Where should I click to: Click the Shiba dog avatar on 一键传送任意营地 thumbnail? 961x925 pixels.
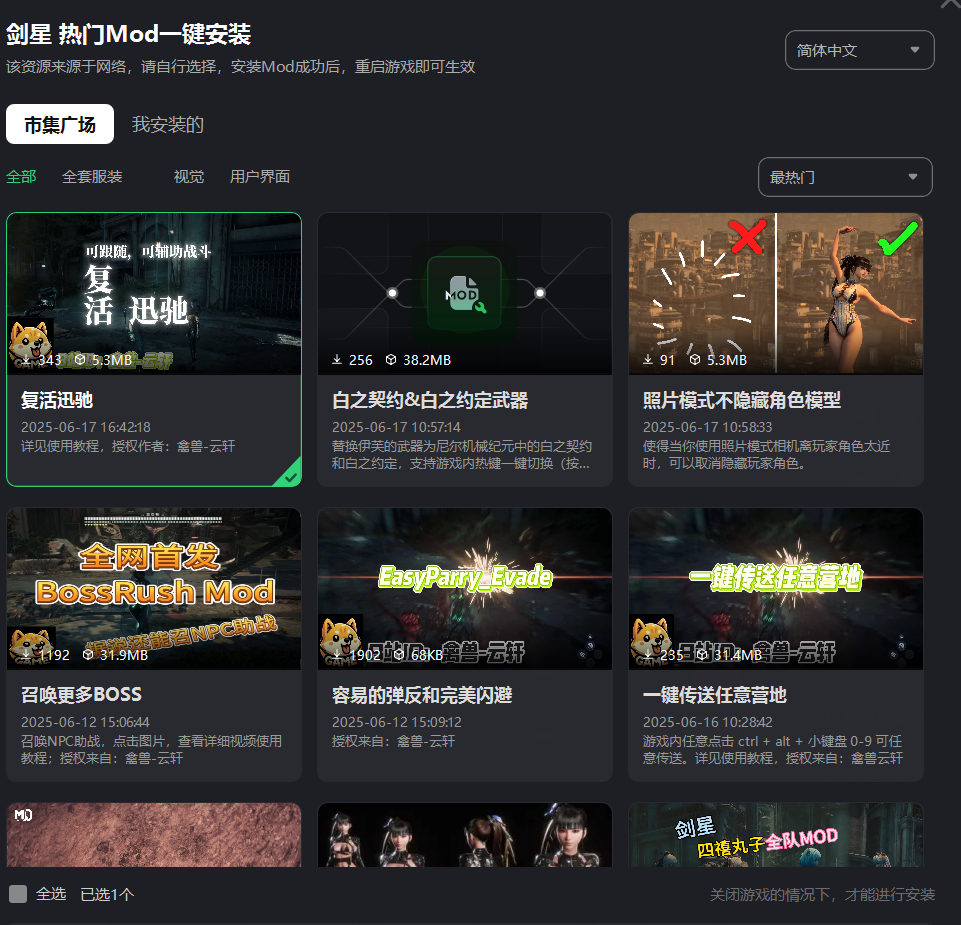tap(651, 641)
